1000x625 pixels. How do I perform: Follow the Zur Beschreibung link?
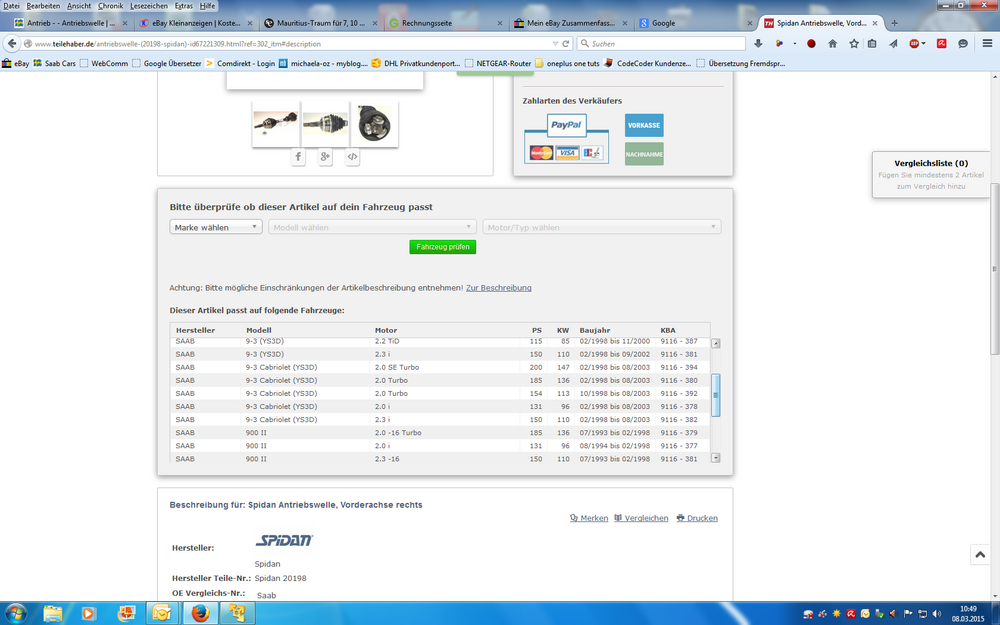499,288
